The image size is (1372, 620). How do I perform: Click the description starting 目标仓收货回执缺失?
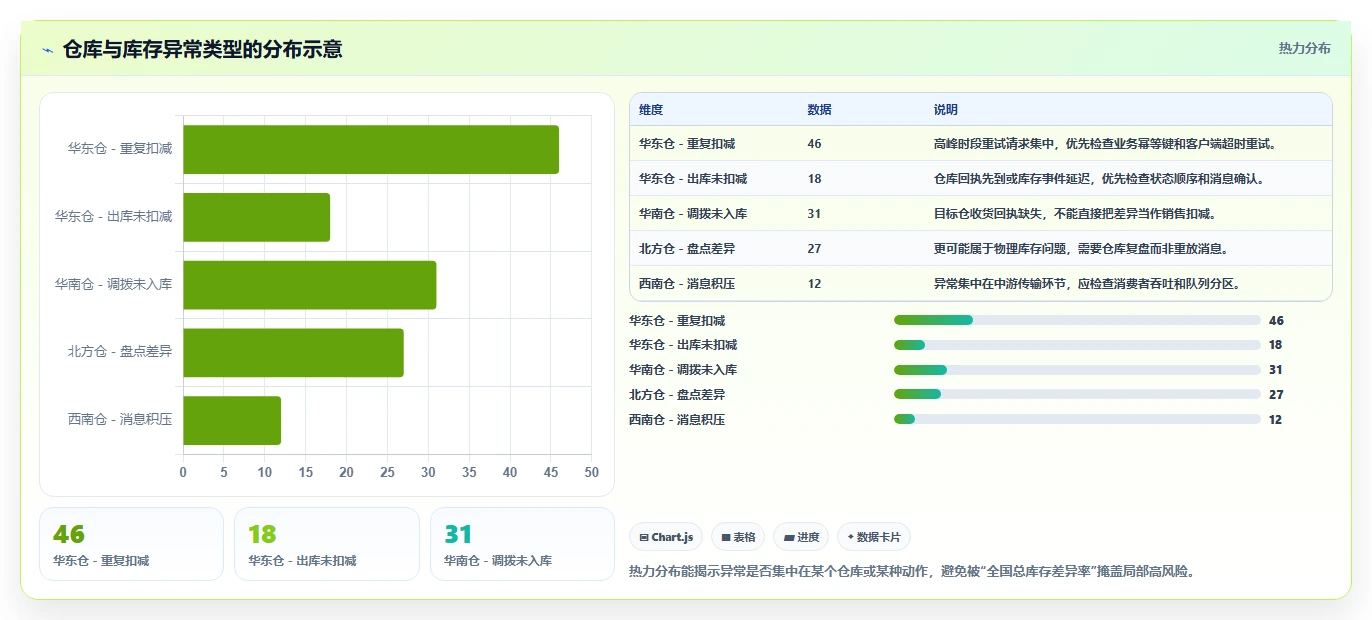(x=1075, y=214)
